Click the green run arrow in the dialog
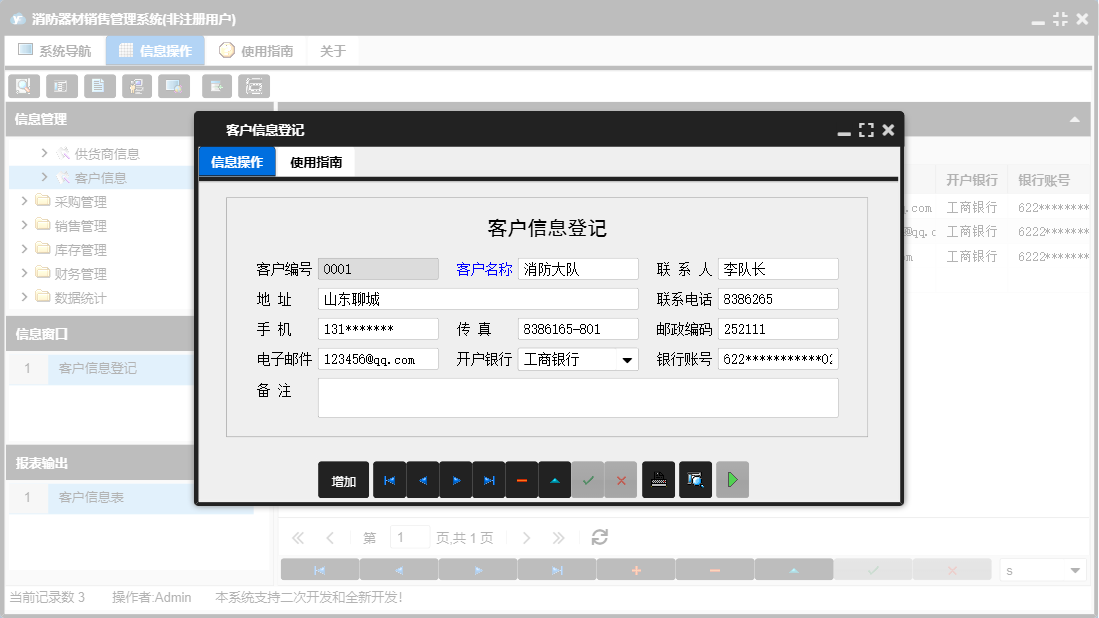The image size is (1099, 618). click(x=731, y=480)
